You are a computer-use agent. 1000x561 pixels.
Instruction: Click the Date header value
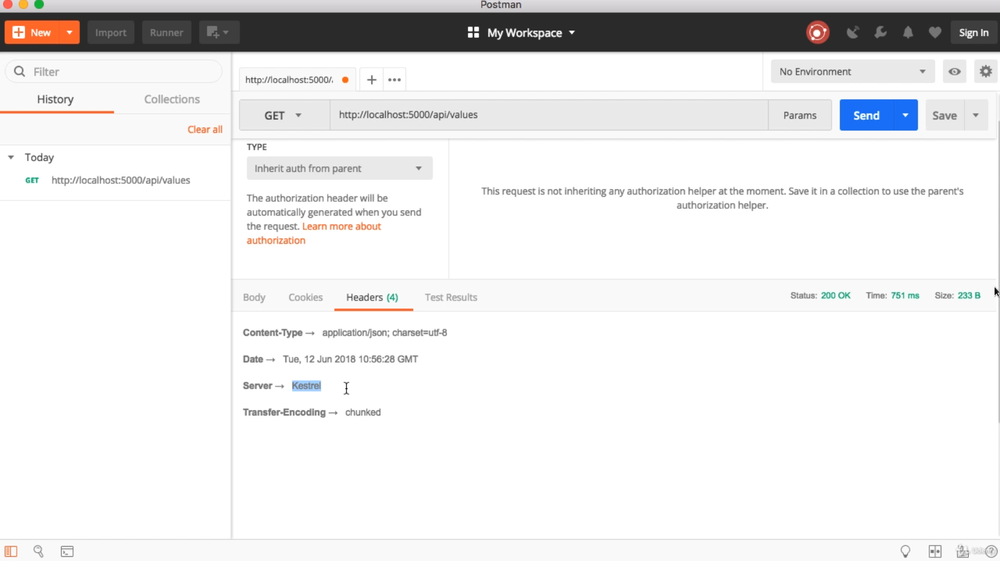tap(350, 360)
